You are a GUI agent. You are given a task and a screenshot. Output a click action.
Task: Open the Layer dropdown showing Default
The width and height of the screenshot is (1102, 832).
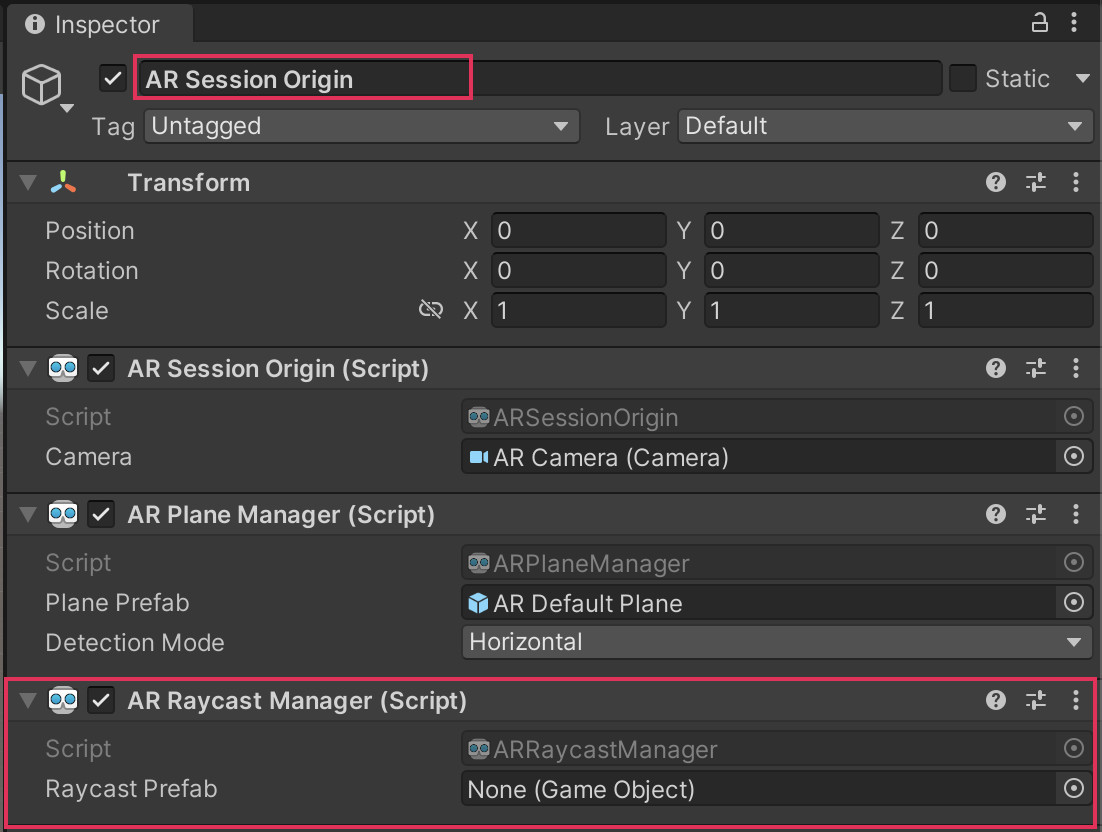(885, 127)
